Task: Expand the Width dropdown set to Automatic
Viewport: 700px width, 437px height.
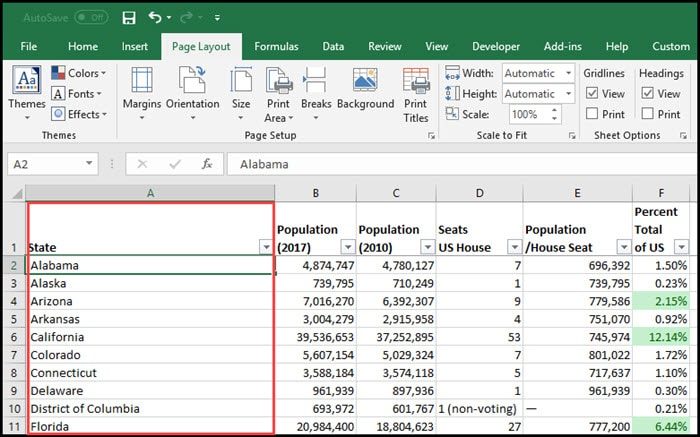Action: point(567,73)
